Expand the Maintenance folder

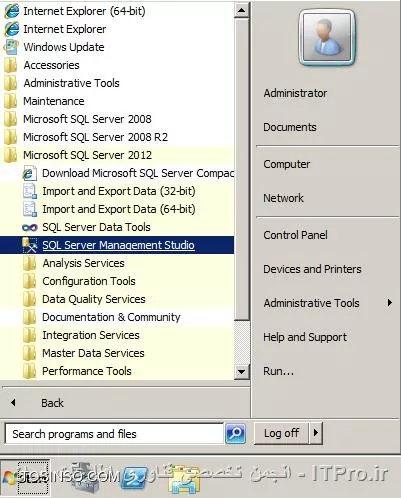[117, 101]
